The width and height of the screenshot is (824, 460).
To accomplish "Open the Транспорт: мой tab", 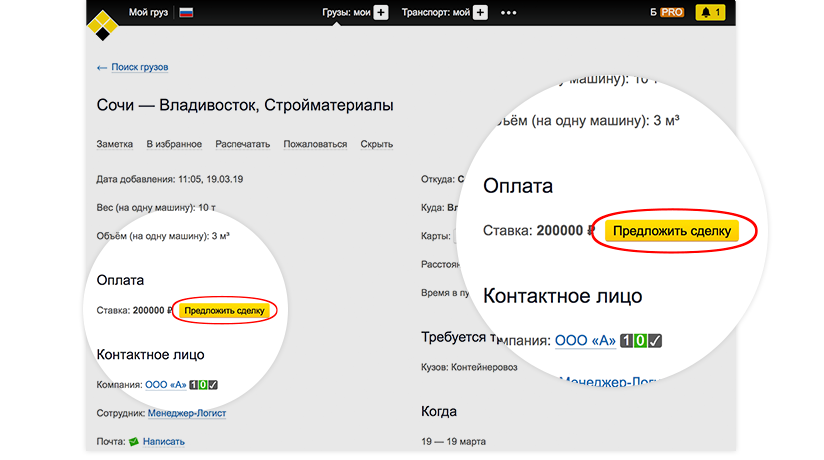I will tap(435, 13).
